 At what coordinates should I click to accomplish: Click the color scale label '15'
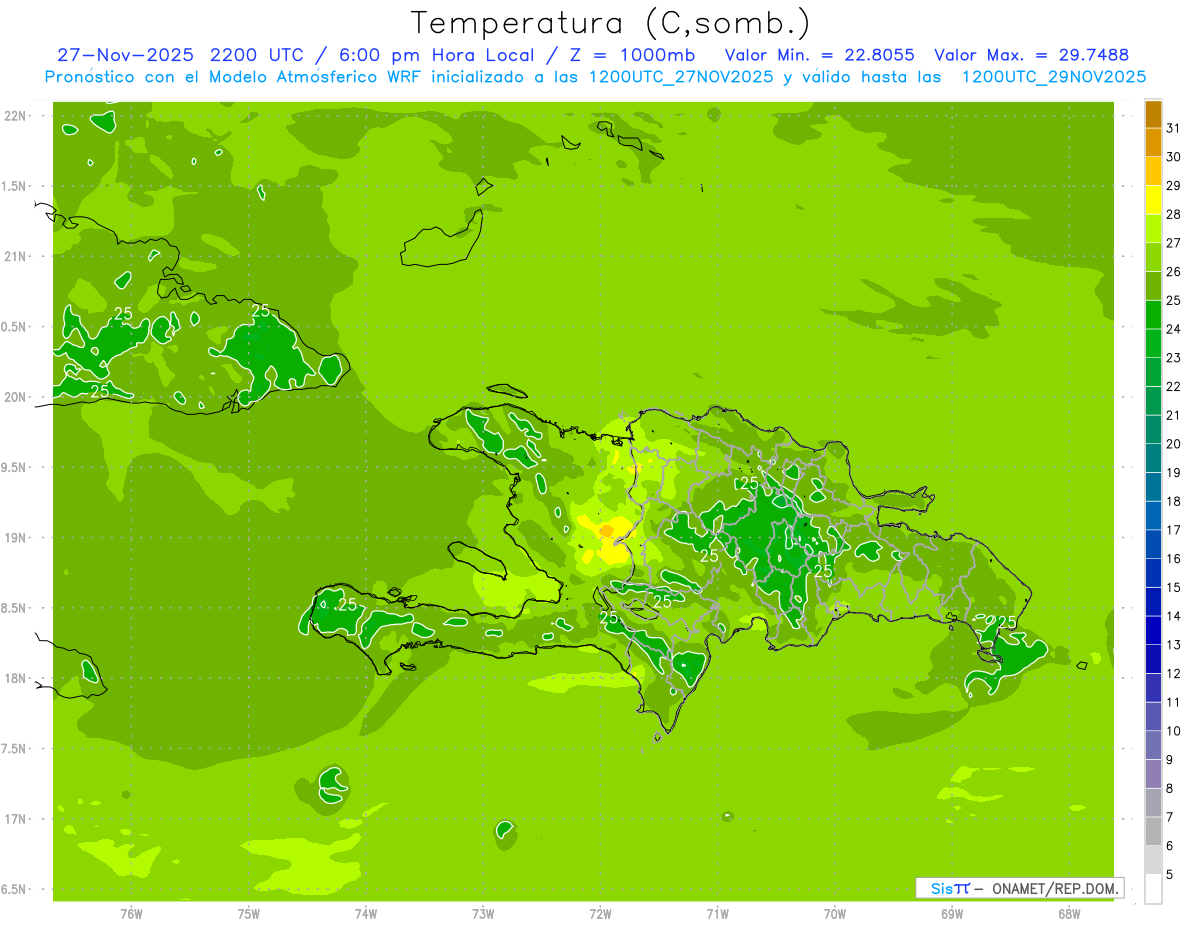tap(1174, 587)
